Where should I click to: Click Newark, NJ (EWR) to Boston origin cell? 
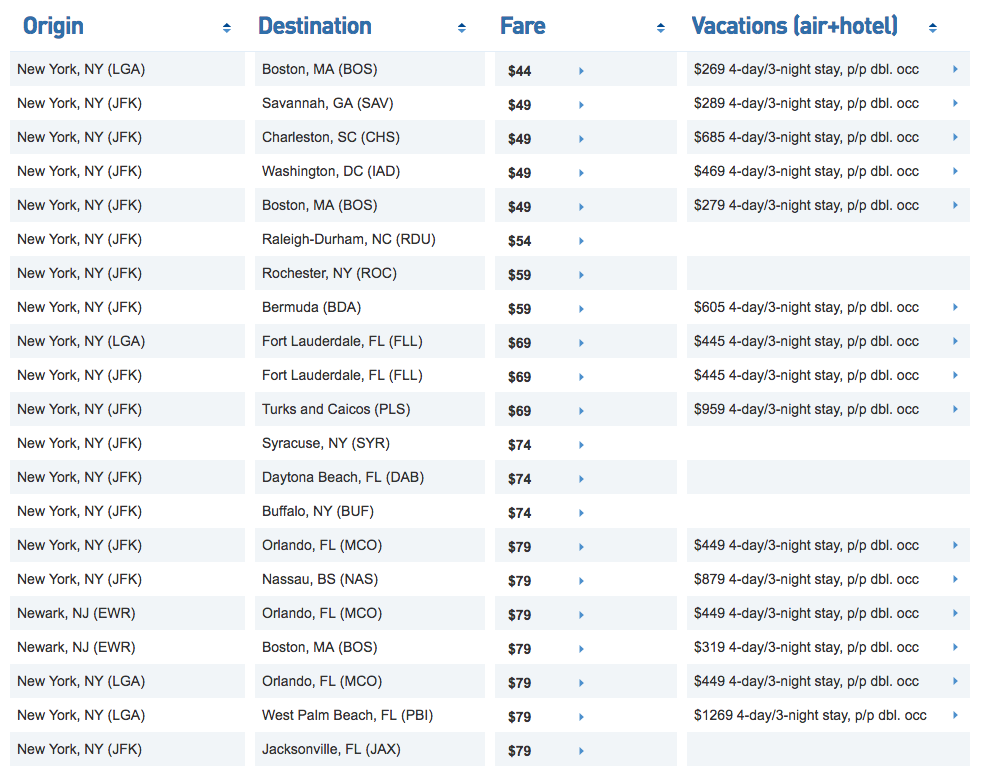click(x=76, y=647)
